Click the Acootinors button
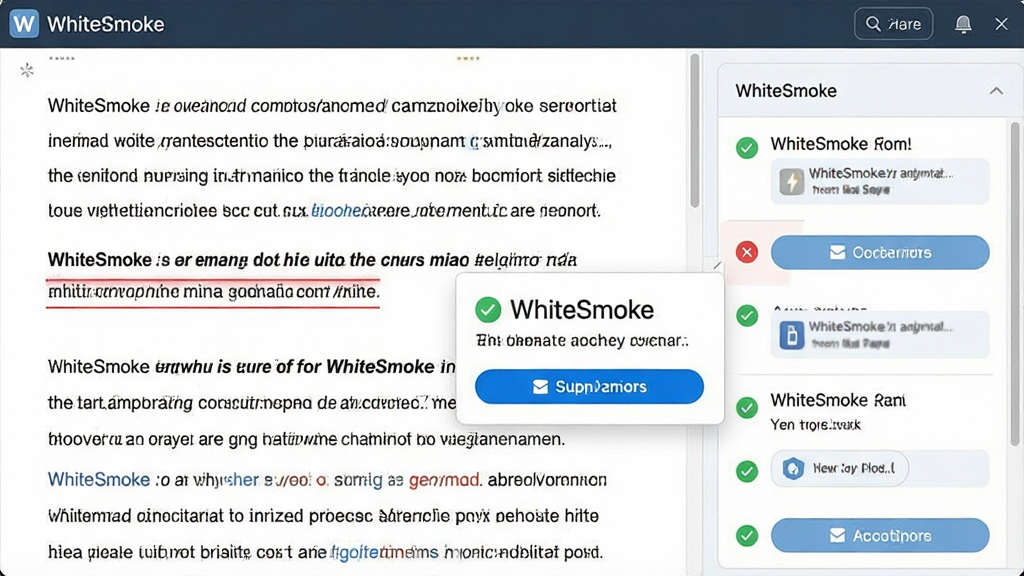Screen dimensions: 1024x576 point(880,536)
